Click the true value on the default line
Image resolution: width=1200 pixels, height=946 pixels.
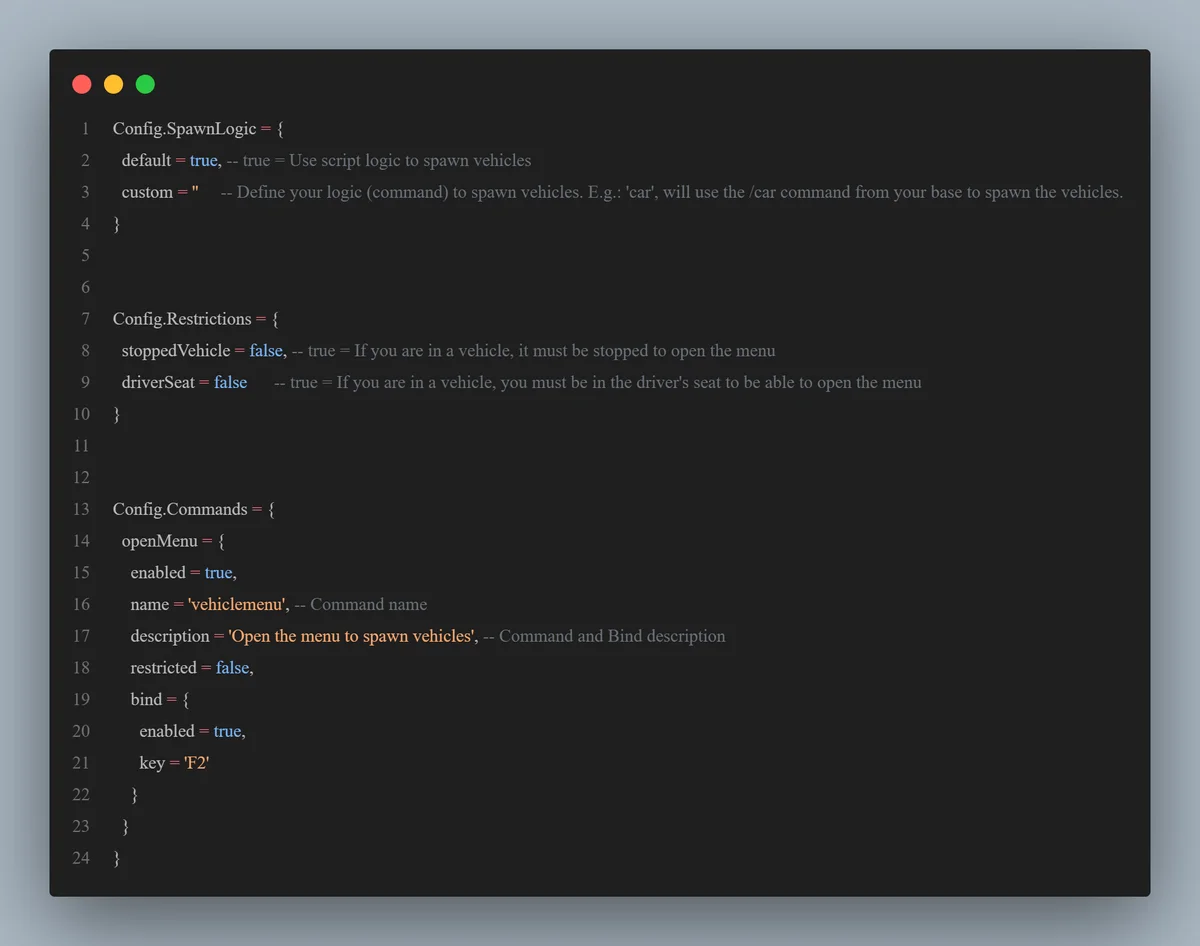203,160
